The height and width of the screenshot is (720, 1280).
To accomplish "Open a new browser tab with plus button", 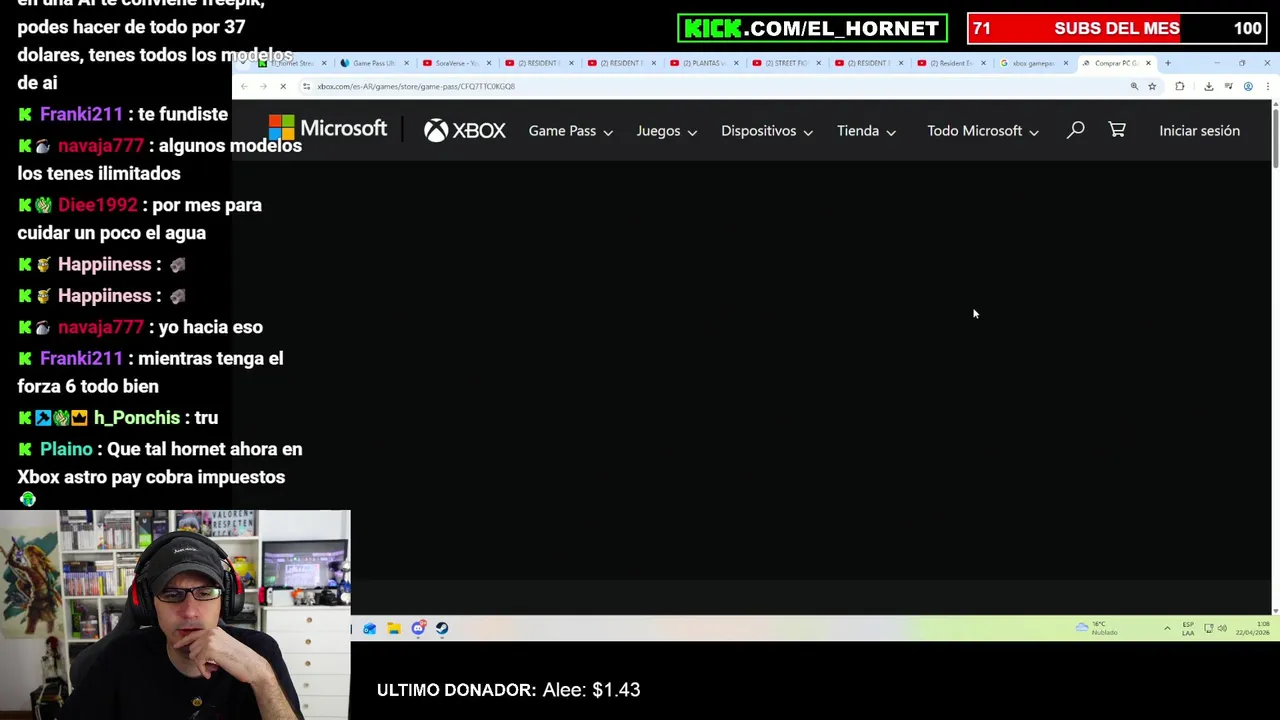I will click(x=1167, y=63).
